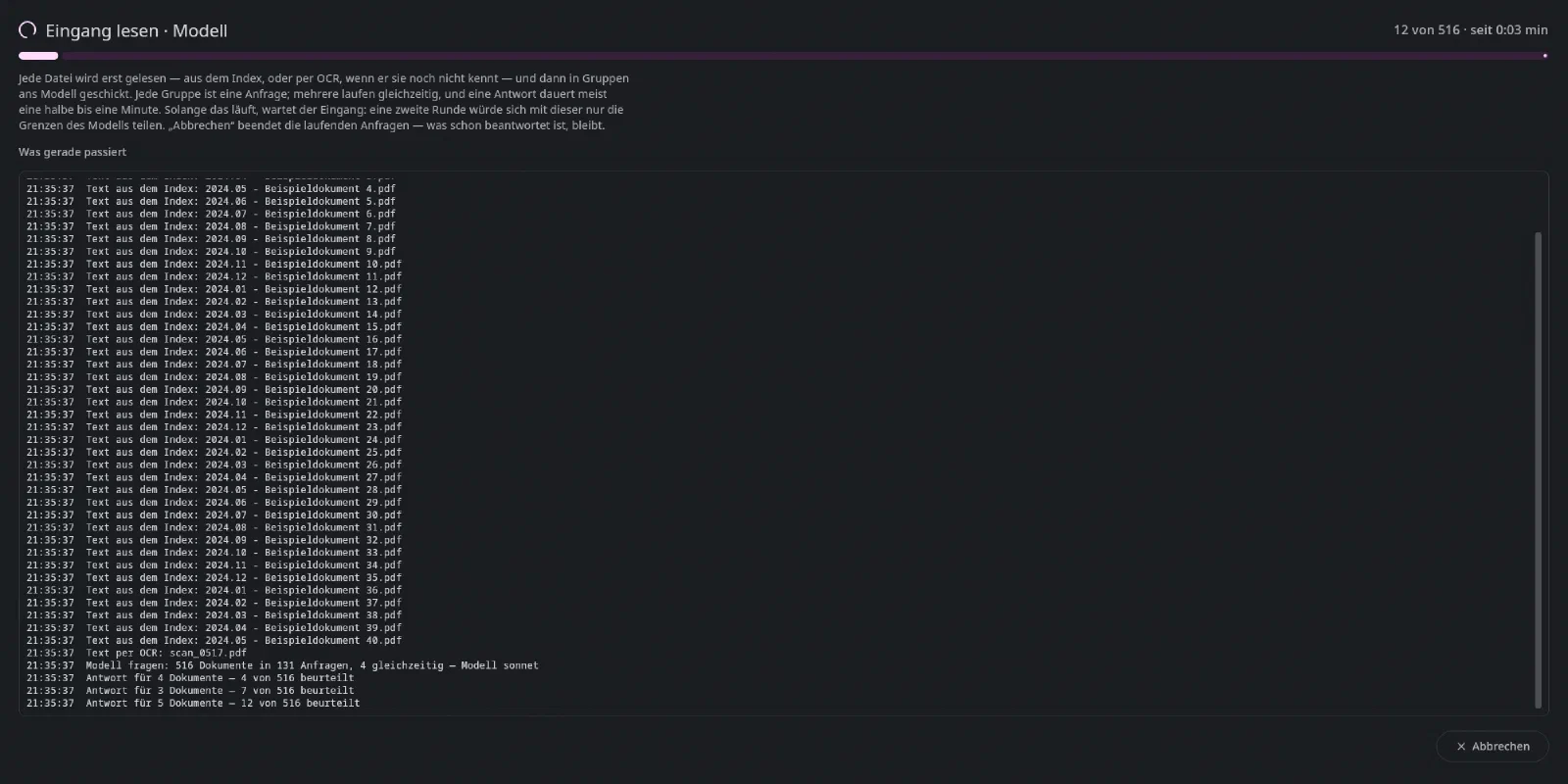Select log line 'Modell fragen: 516 Dokumente in 131 Anfragen'
Screen dimensions: 1568x784
point(282,665)
